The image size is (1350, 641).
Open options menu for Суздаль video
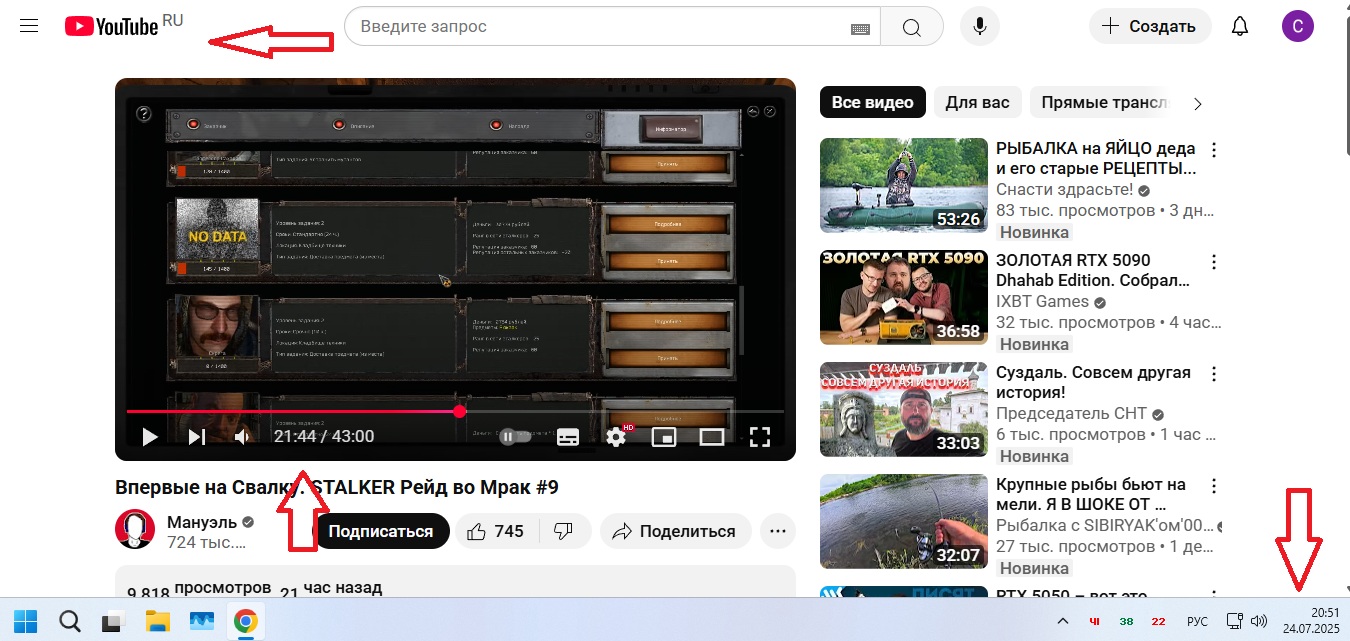1214,374
